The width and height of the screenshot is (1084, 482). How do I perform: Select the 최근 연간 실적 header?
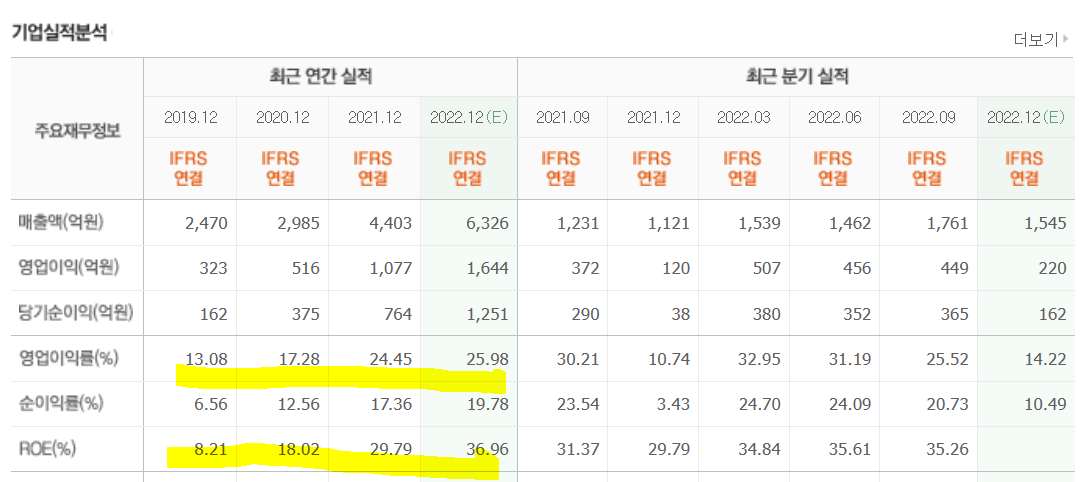click(330, 76)
